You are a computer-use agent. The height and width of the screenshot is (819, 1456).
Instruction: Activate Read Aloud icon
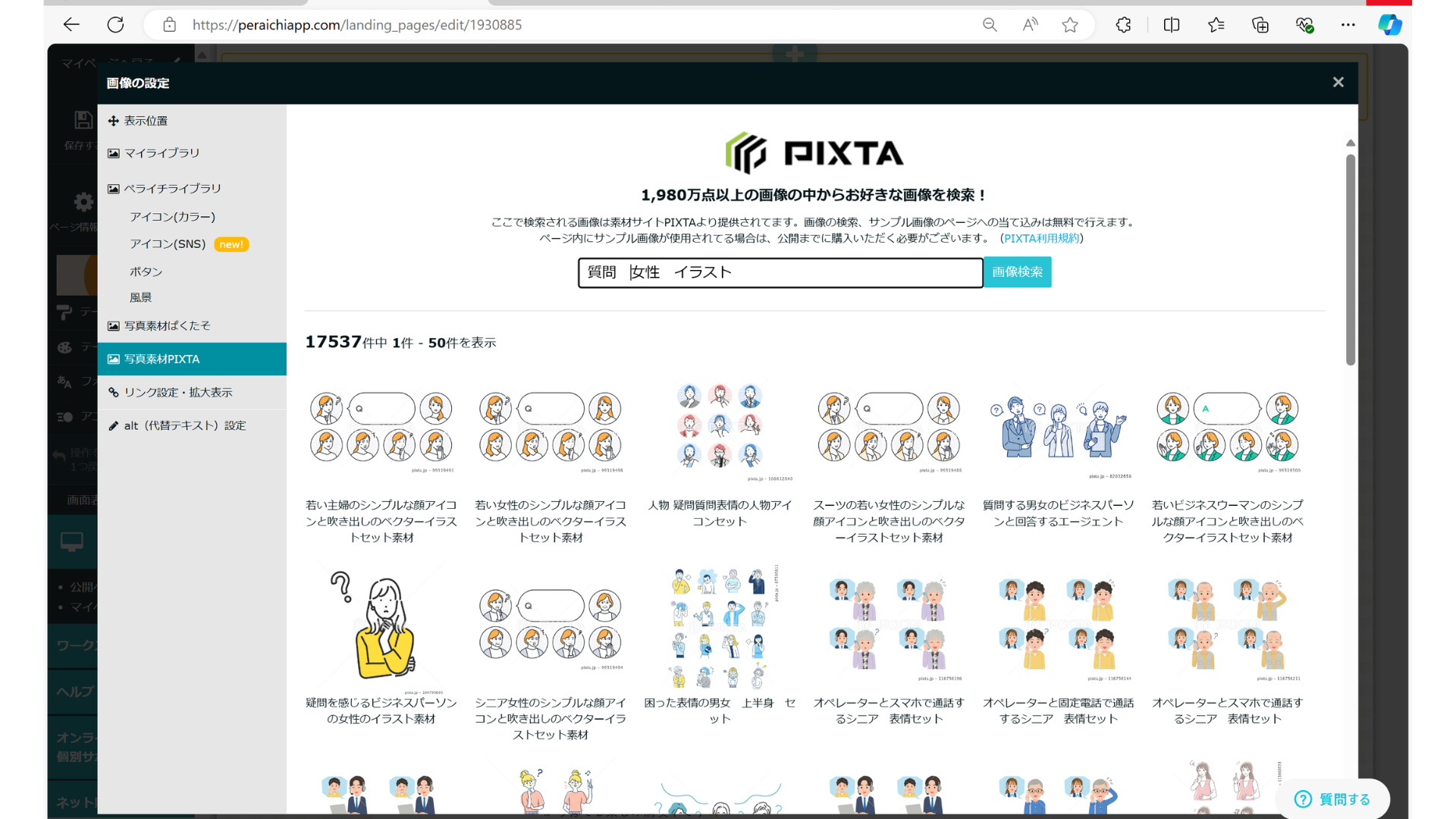point(1030,25)
